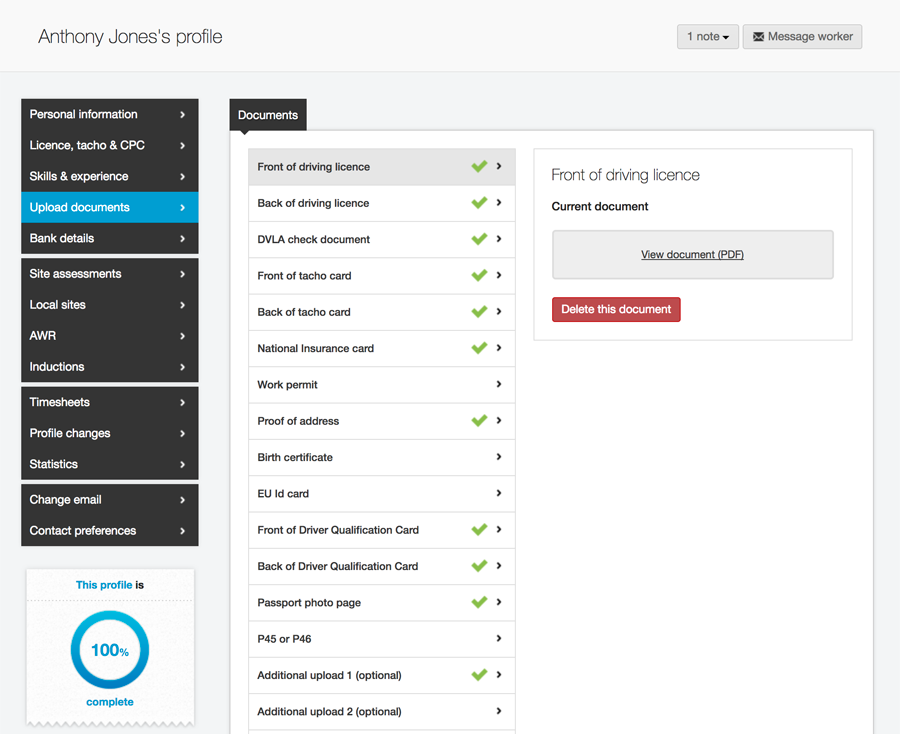Click chevron arrow on Additional upload 2 row

(499, 711)
